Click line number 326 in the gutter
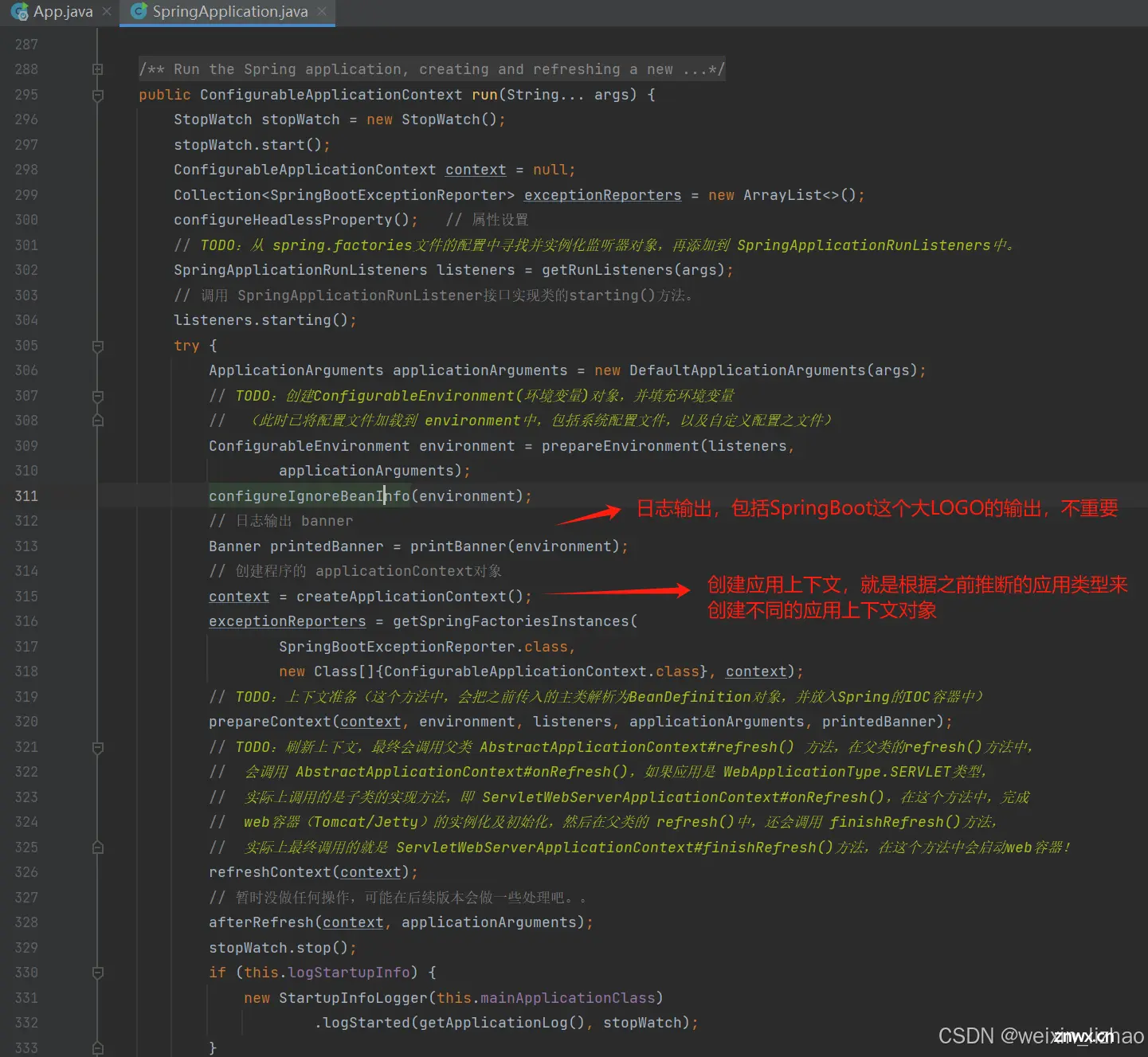This screenshot has height=1057, width=1148. [26, 872]
